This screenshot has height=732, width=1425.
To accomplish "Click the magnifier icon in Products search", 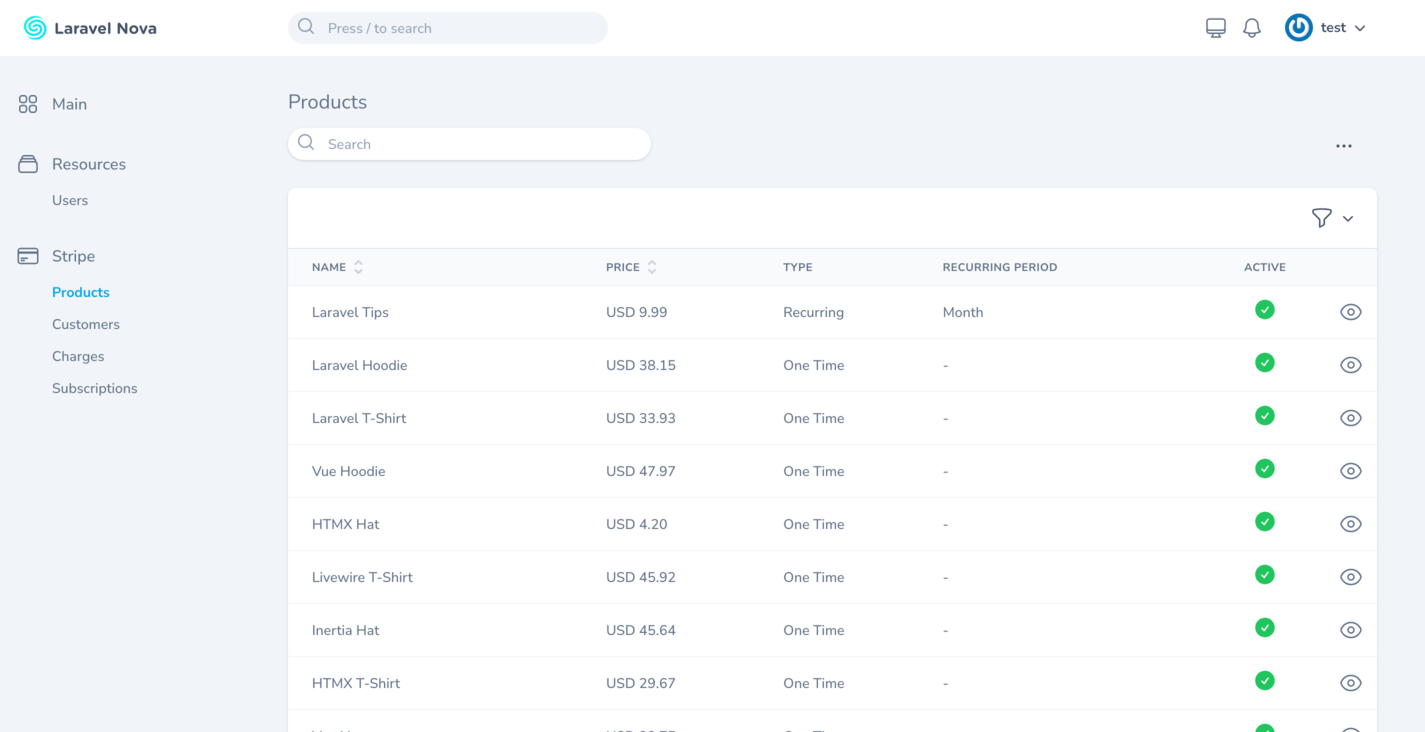I will pos(306,143).
